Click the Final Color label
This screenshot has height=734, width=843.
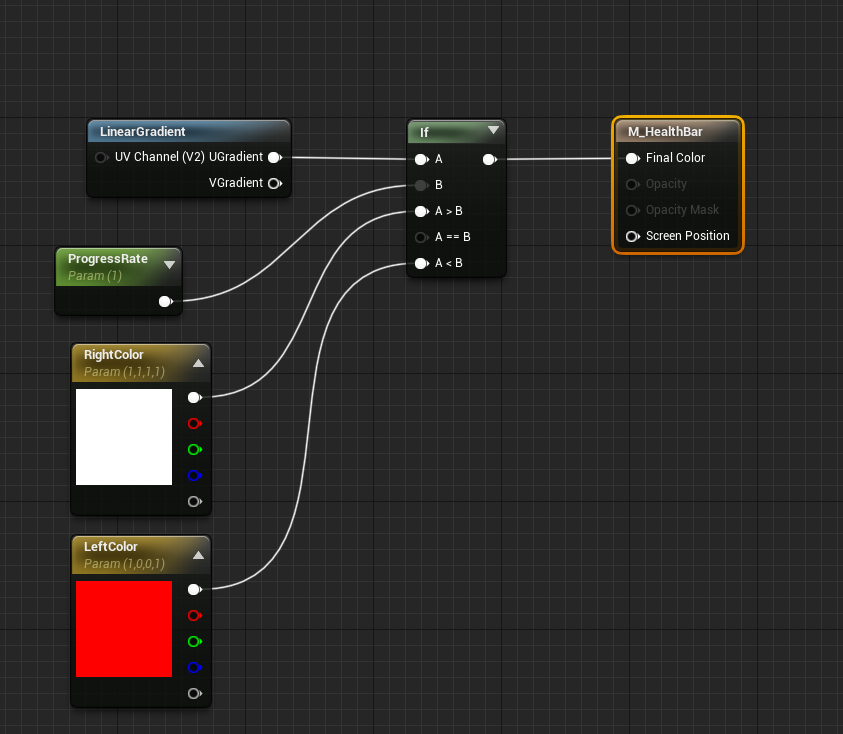[675, 158]
